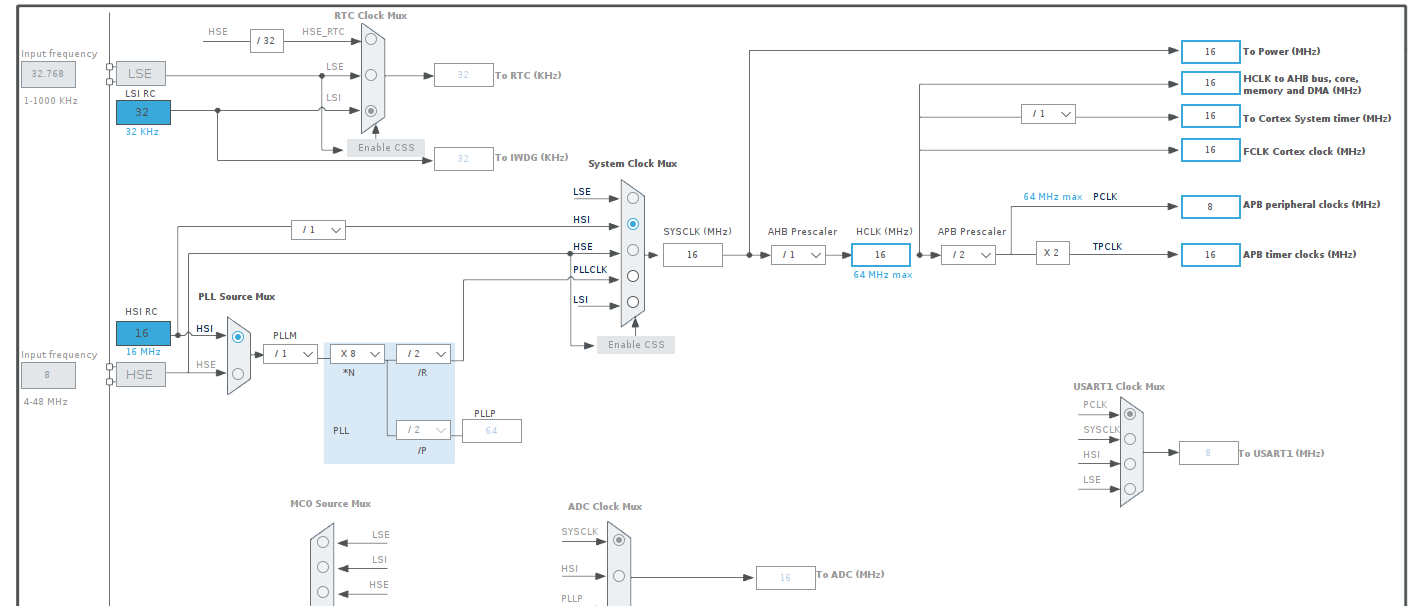Screen dimensions: 1411x606
Task: Open the PLLM divider dropdown
Action: point(290,353)
